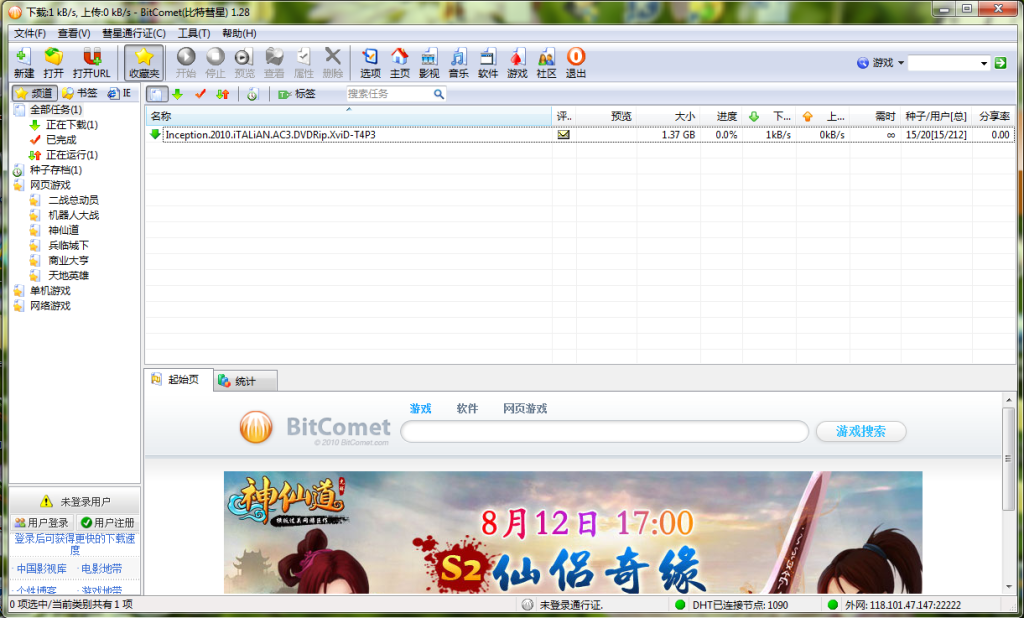Click the 用户登录 (User login) button

click(42, 523)
